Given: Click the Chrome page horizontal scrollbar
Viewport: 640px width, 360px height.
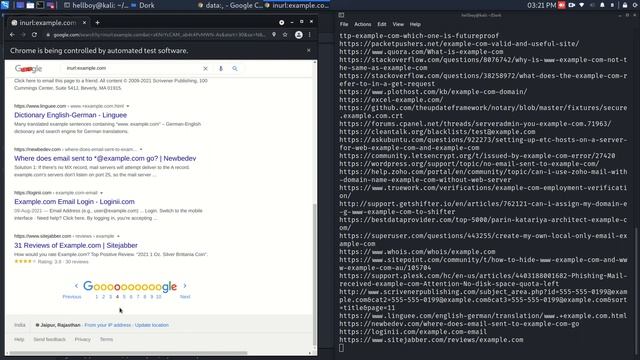Looking at the screenshot, I should coord(129,353).
